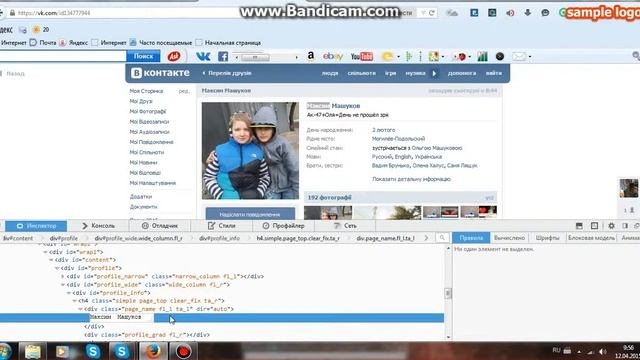The image size is (640, 360).
Task: Select the h4.simple.page_top breadcrumb
Action: coord(298,238)
